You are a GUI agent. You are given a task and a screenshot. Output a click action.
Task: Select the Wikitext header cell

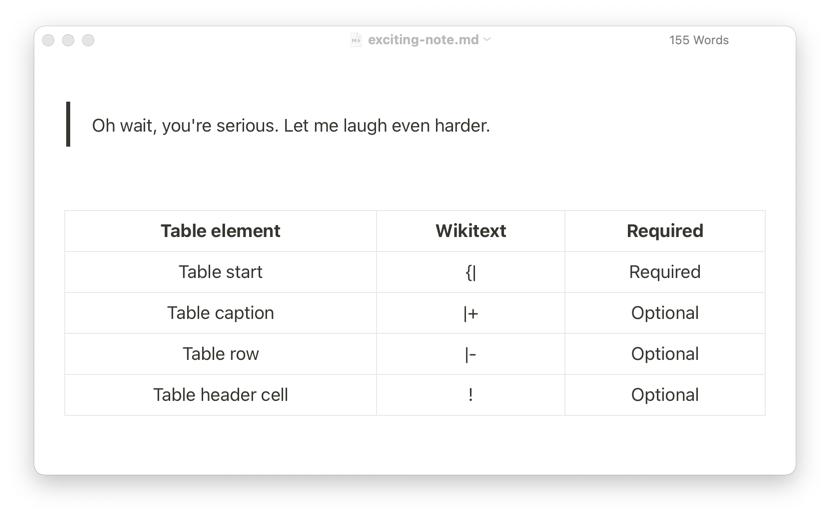click(x=471, y=231)
